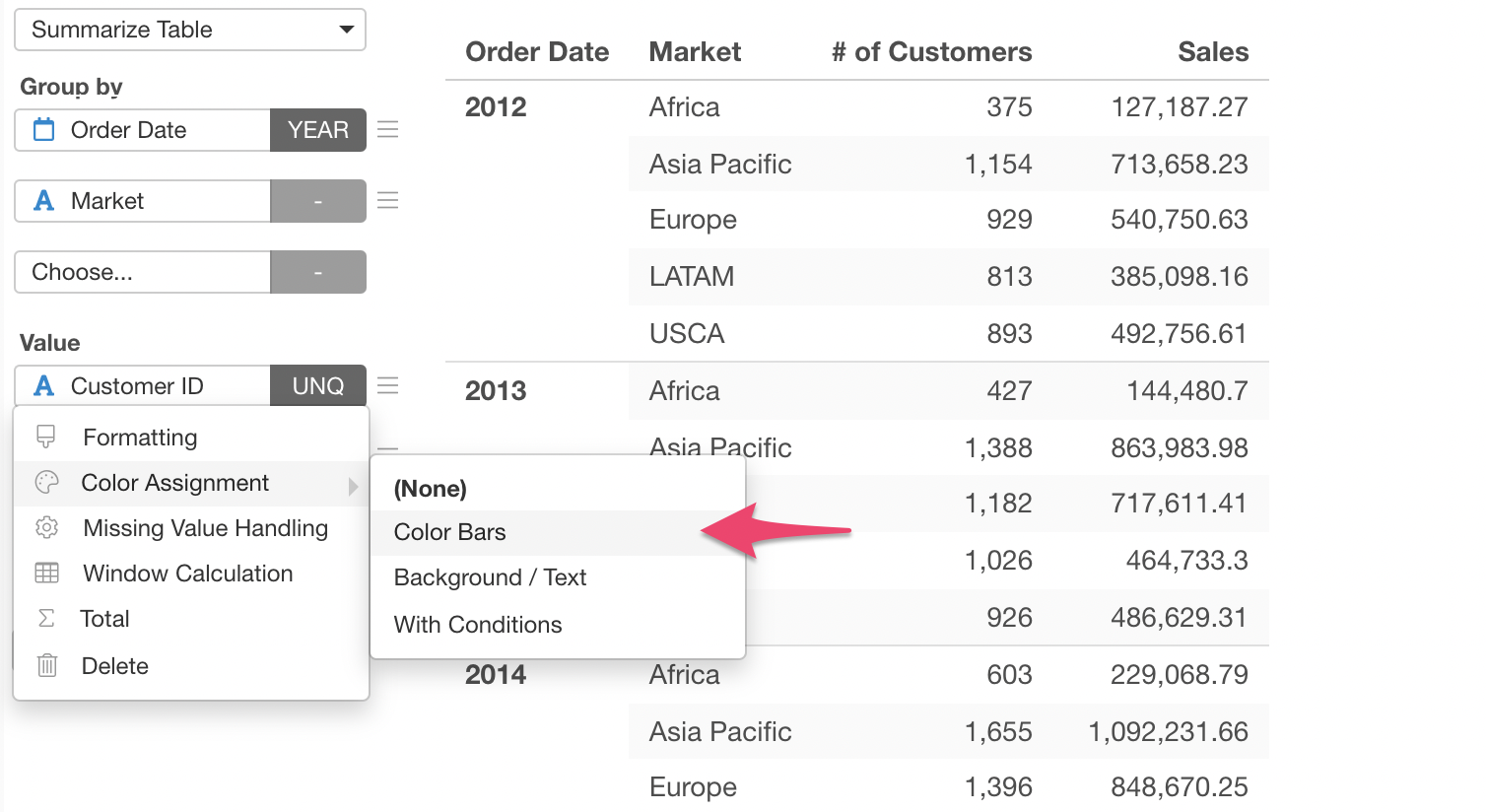The height and width of the screenshot is (812, 1486).
Task: Open menu icon next to Customer ID
Action: tap(388, 385)
